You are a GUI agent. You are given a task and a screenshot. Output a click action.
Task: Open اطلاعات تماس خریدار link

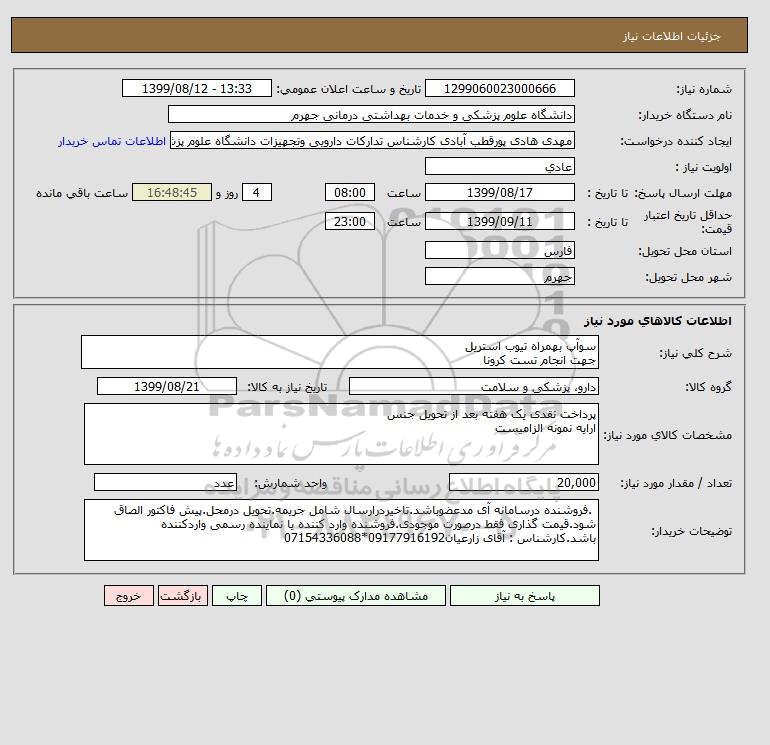[x=112, y=141]
